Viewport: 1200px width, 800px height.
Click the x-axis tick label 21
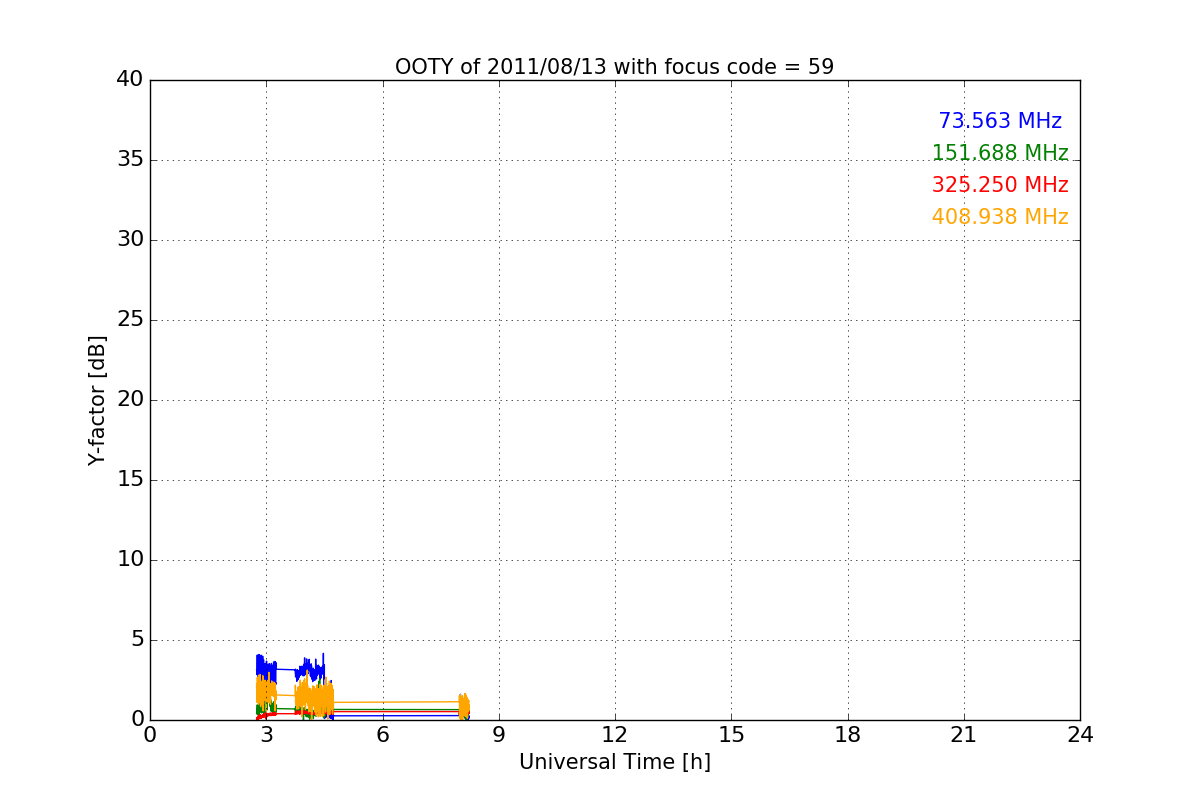point(964,735)
